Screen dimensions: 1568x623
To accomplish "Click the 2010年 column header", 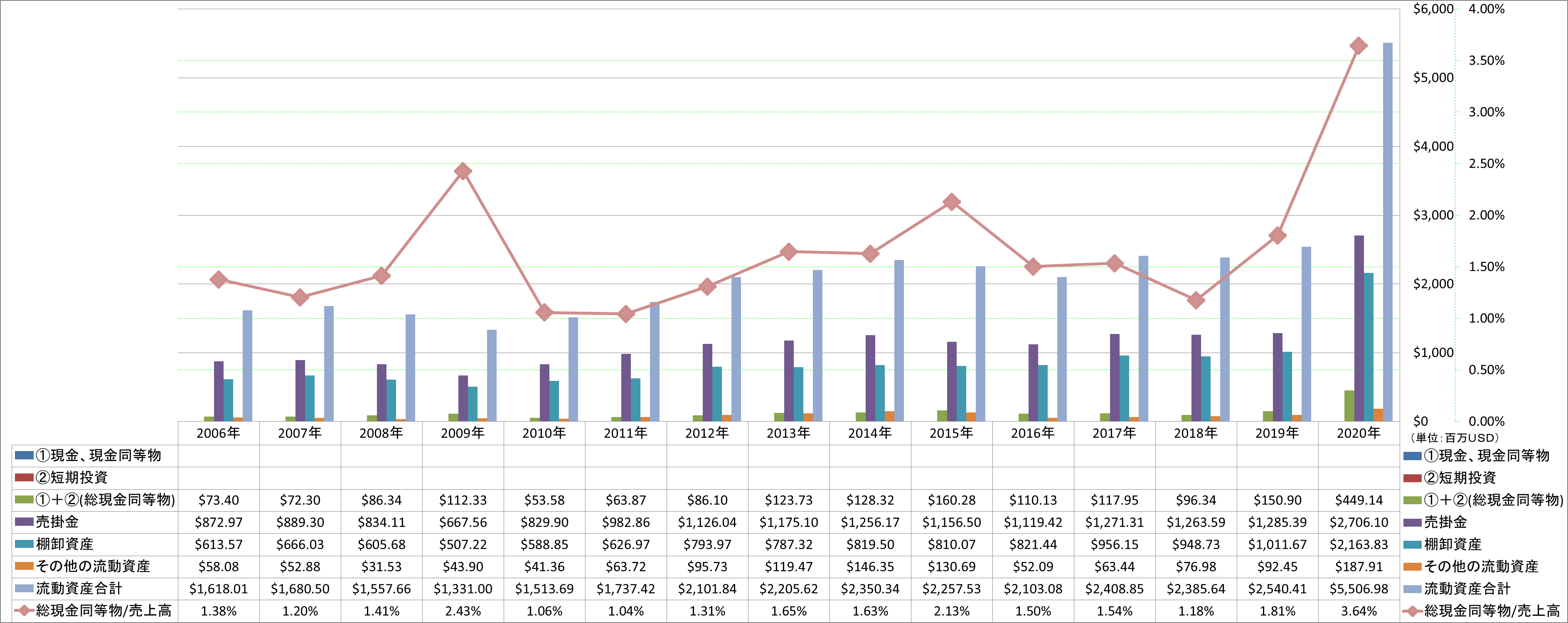I will tap(544, 433).
